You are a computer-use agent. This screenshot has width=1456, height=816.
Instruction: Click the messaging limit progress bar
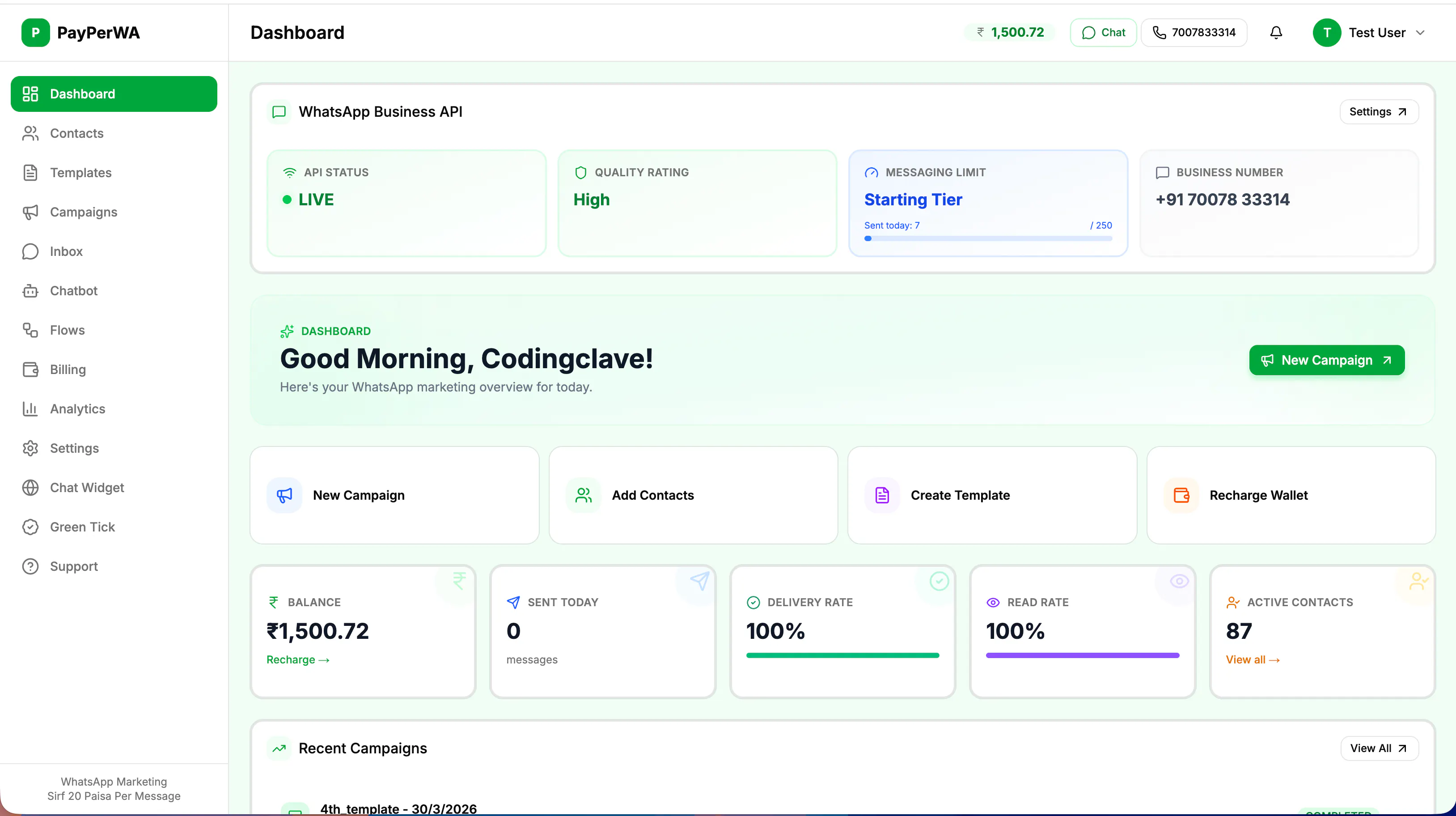pyautogui.click(x=988, y=238)
